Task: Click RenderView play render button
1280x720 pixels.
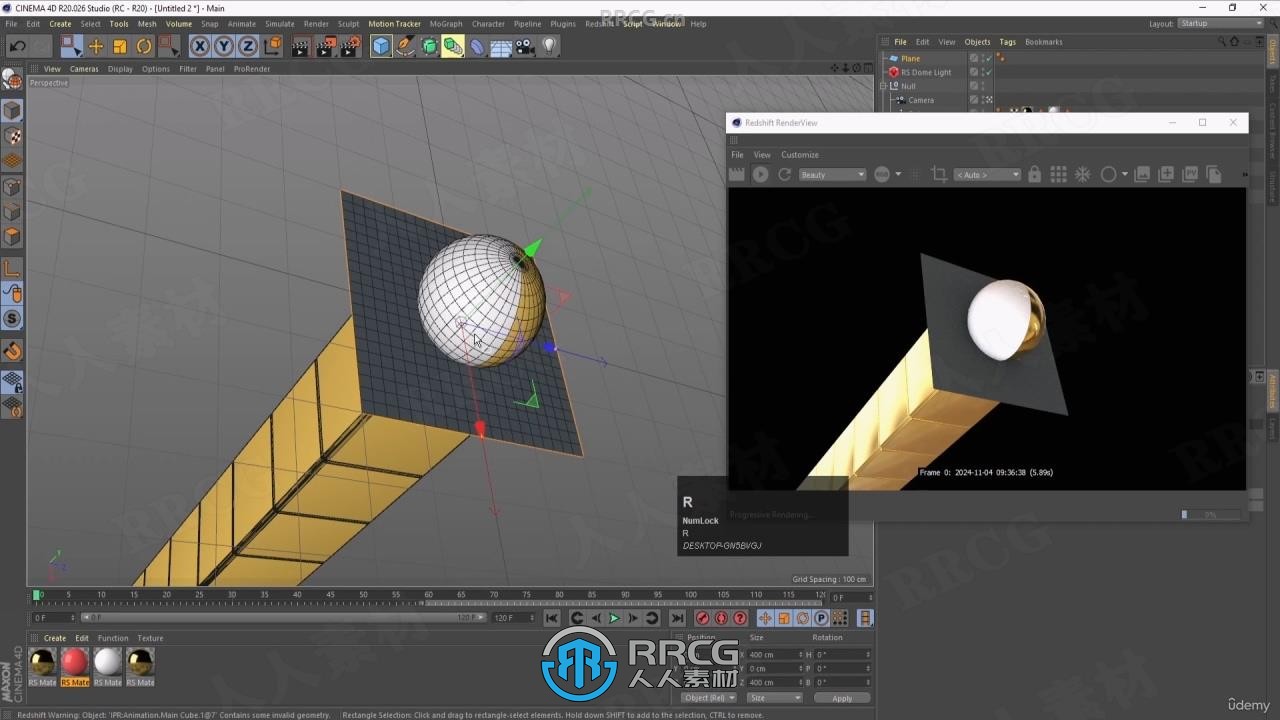Action: [x=761, y=174]
